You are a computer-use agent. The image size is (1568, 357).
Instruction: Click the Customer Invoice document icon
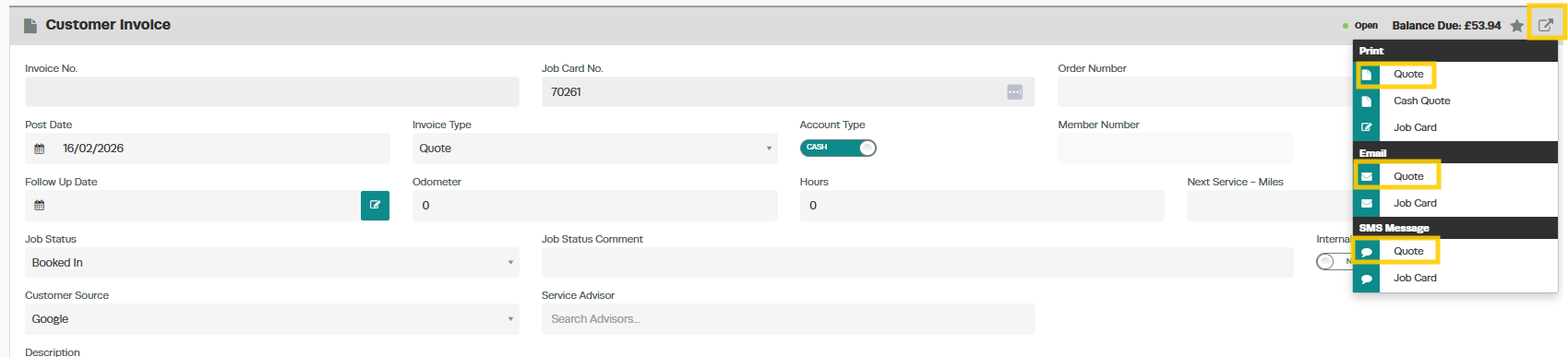[30, 25]
